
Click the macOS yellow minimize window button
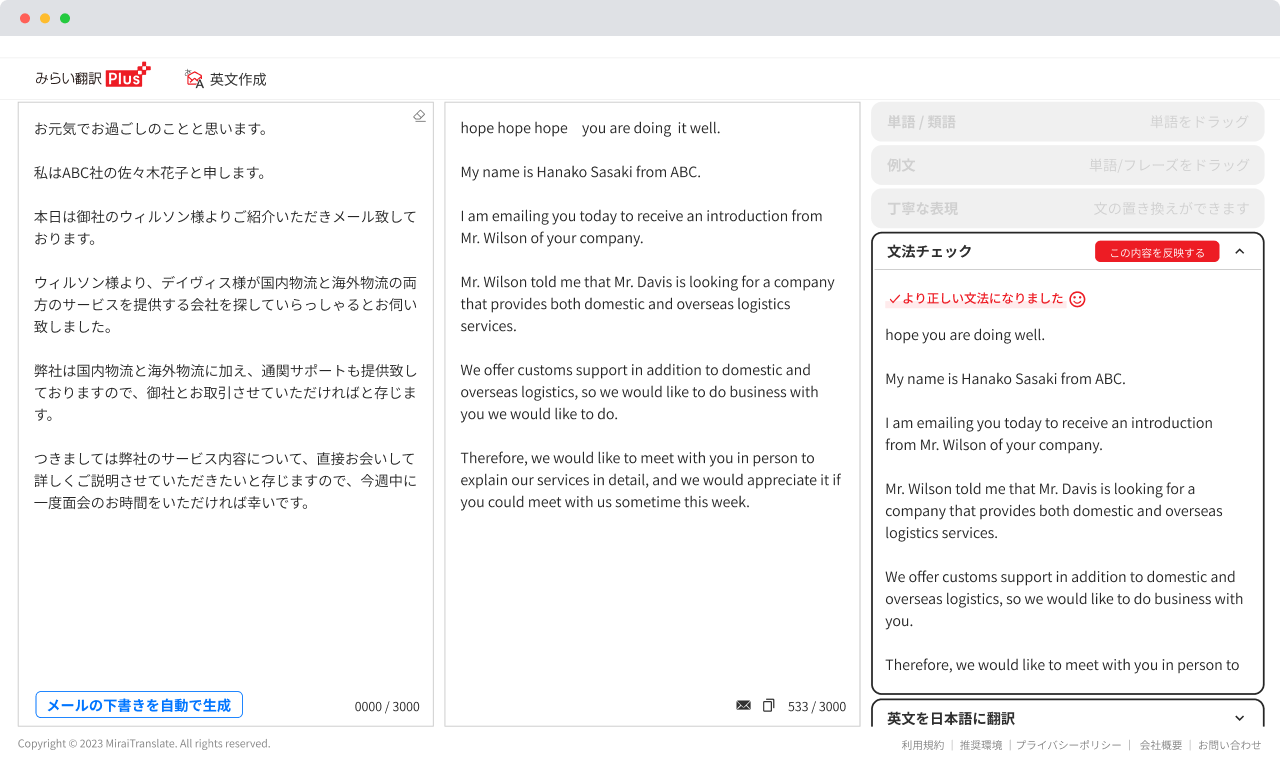coord(45,18)
